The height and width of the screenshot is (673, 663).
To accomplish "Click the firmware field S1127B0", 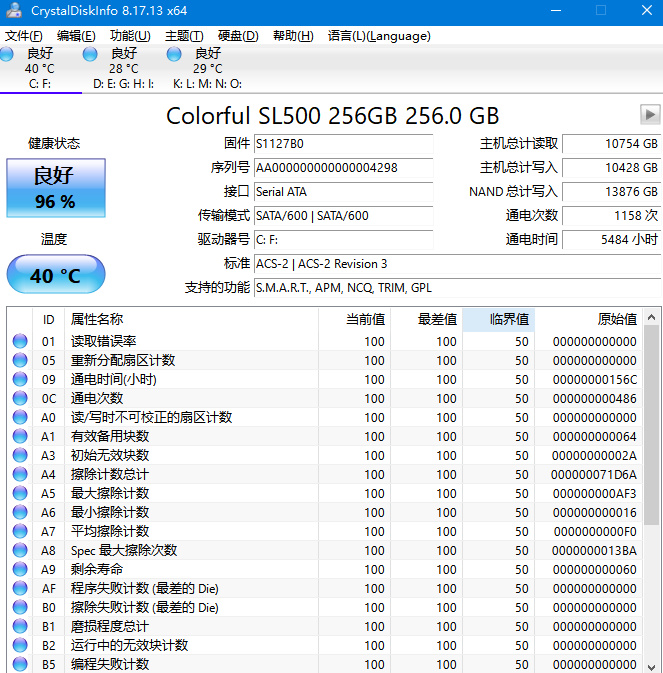I will tap(343, 144).
